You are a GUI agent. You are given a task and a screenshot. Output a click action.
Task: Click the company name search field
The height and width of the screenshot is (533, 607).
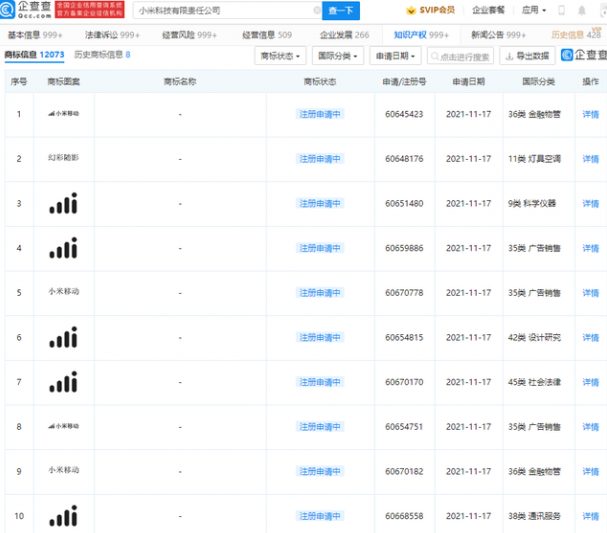tap(227, 10)
